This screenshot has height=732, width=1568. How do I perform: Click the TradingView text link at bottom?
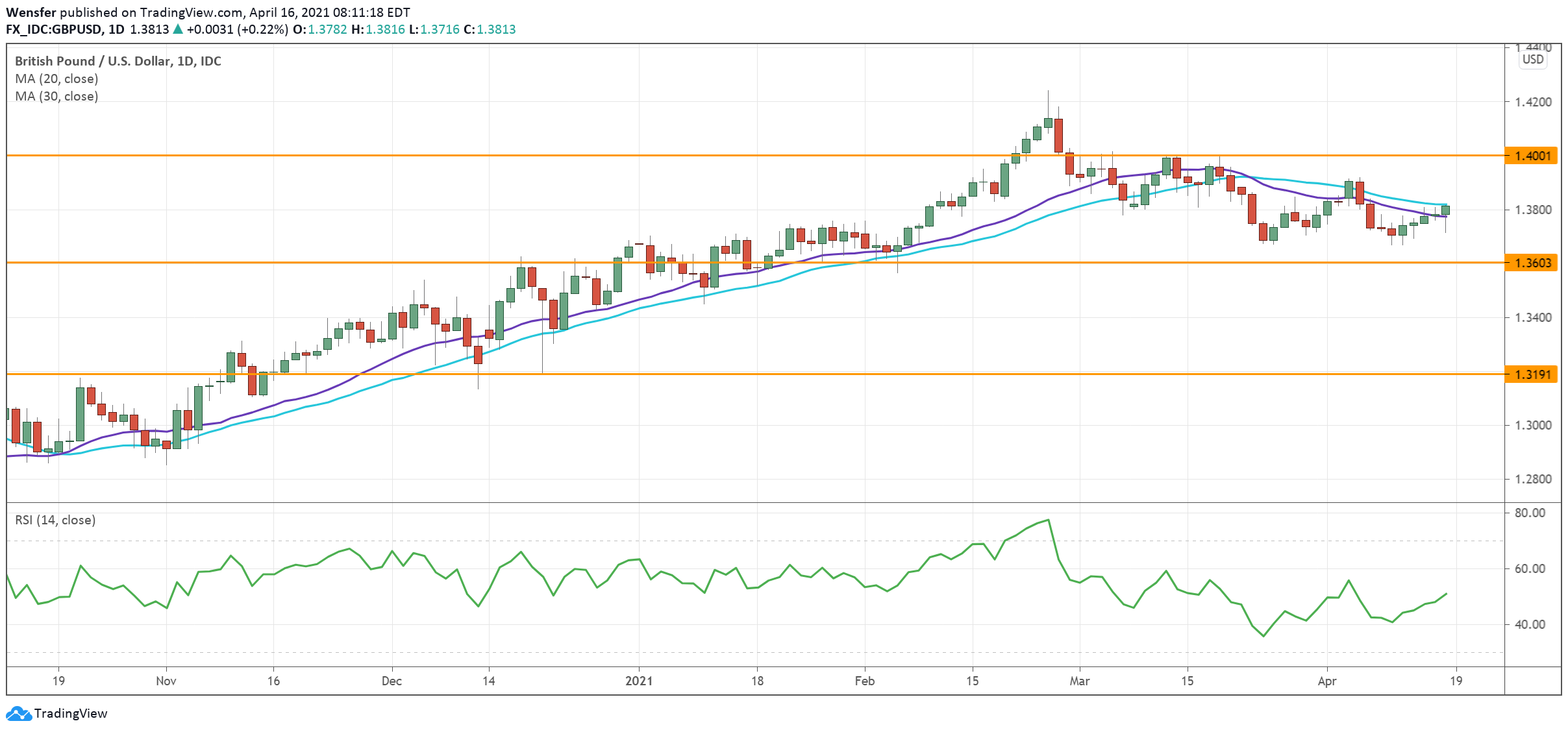tap(70, 713)
